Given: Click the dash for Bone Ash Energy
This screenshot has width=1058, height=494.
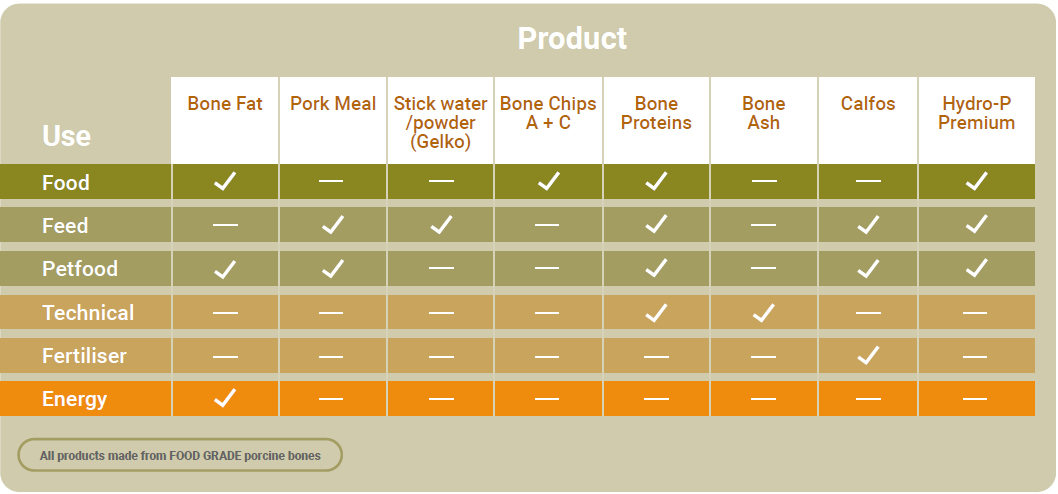Looking at the screenshot, I should click(x=763, y=399).
